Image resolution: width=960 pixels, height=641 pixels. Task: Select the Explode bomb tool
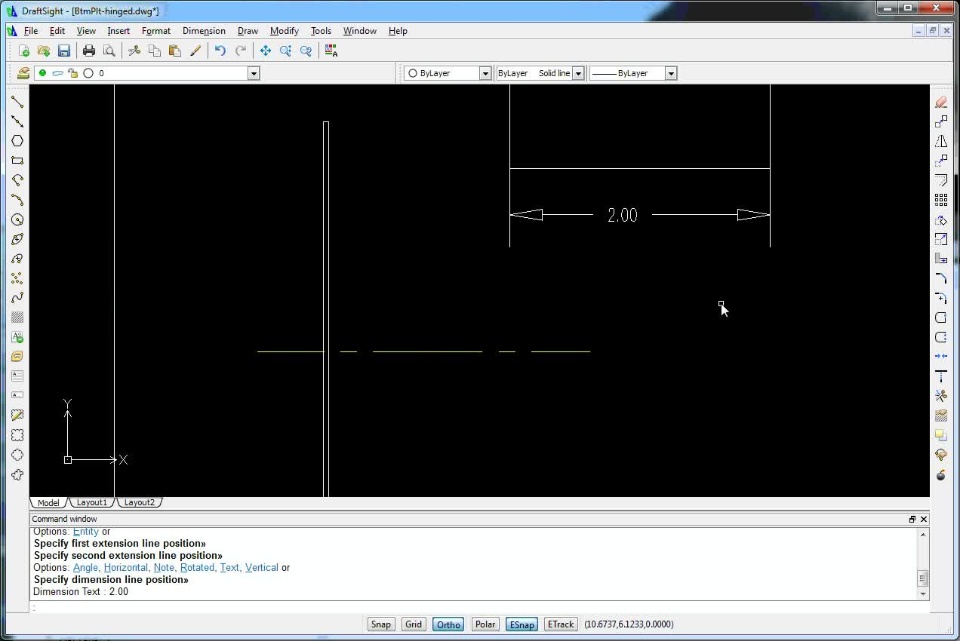pyautogui.click(x=941, y=474)
